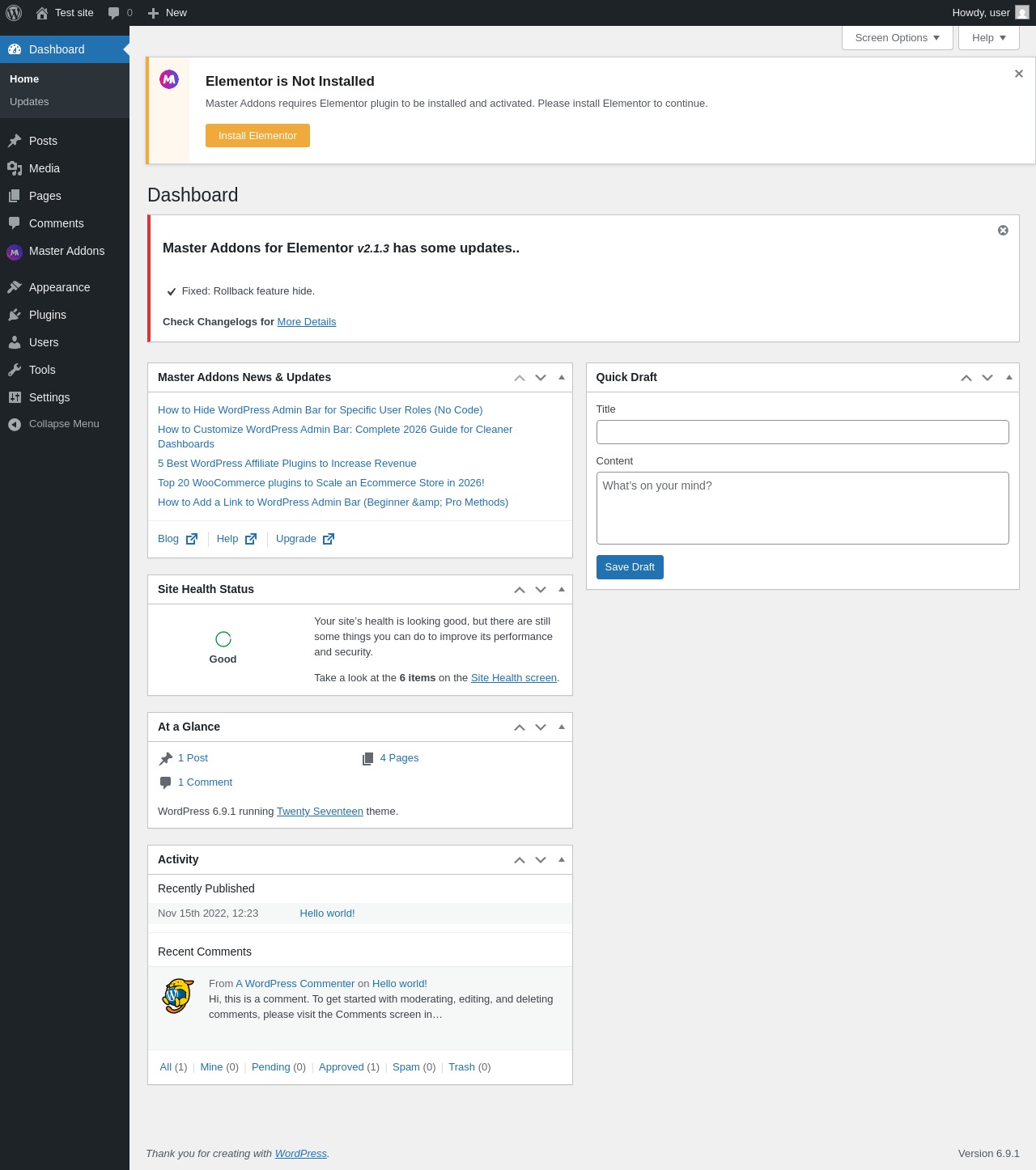The image size is (1036, 1170).
Task: Open the Blog external link
Action: (x=177, y=539)
